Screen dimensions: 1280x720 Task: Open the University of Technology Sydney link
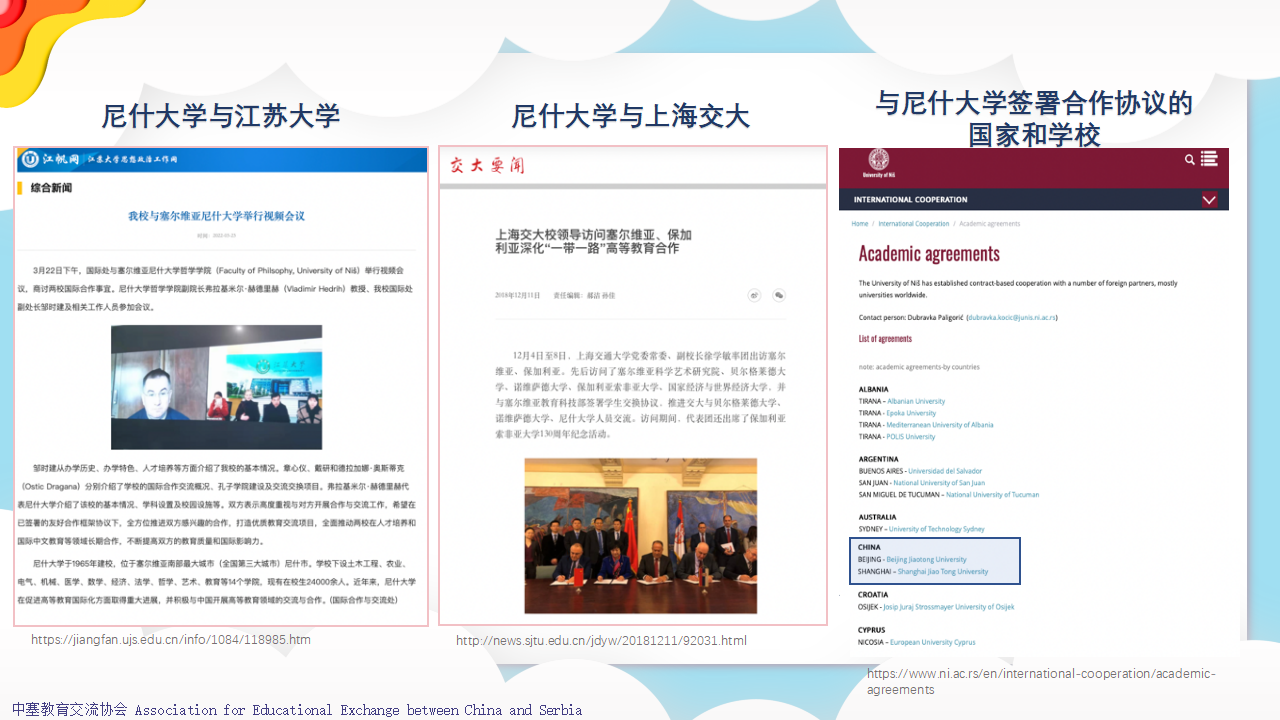coord(937,529)
